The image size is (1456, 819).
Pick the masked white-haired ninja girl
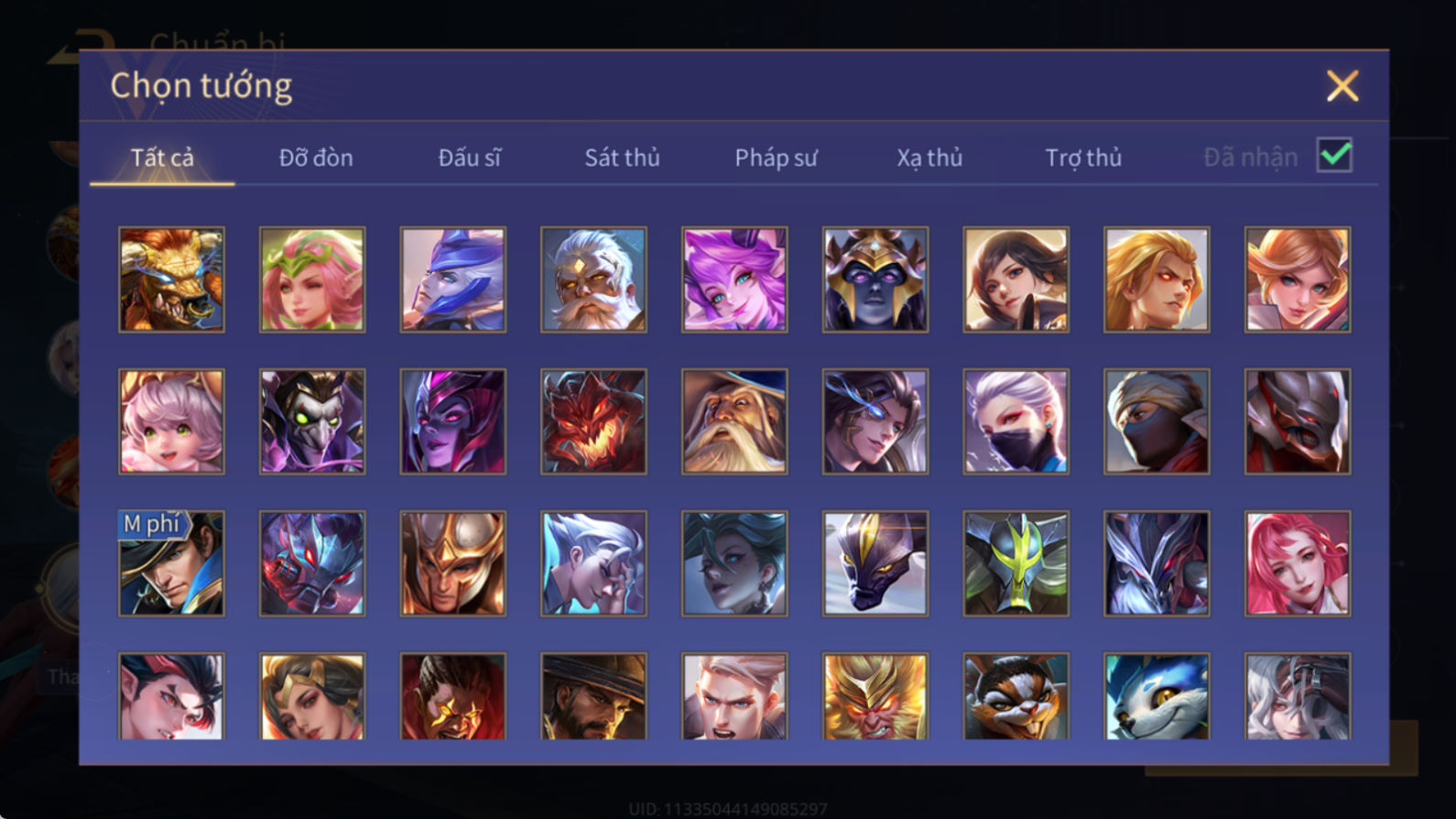click(x=1016, y=421)
